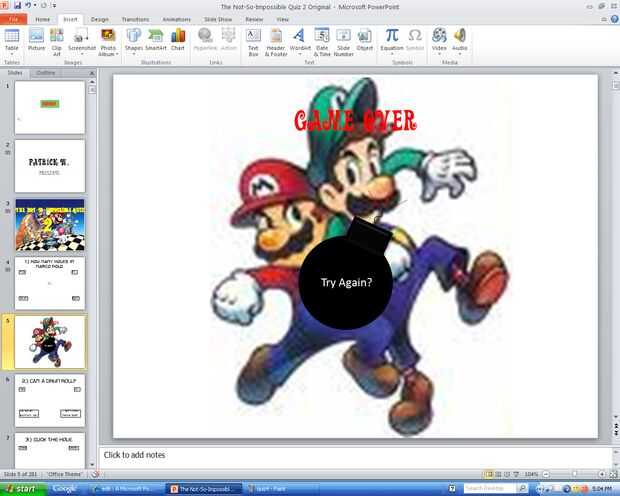Switch to Normal view in status bar
This screenshot has width=620, height=496.
pos(489,474)
